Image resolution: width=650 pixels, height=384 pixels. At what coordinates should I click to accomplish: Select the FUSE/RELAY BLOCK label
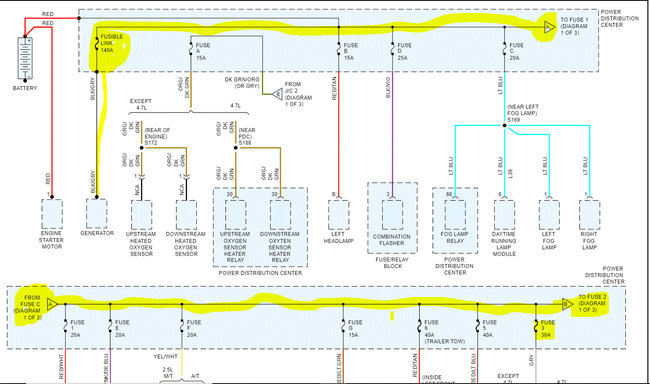(x=393, y=263)
